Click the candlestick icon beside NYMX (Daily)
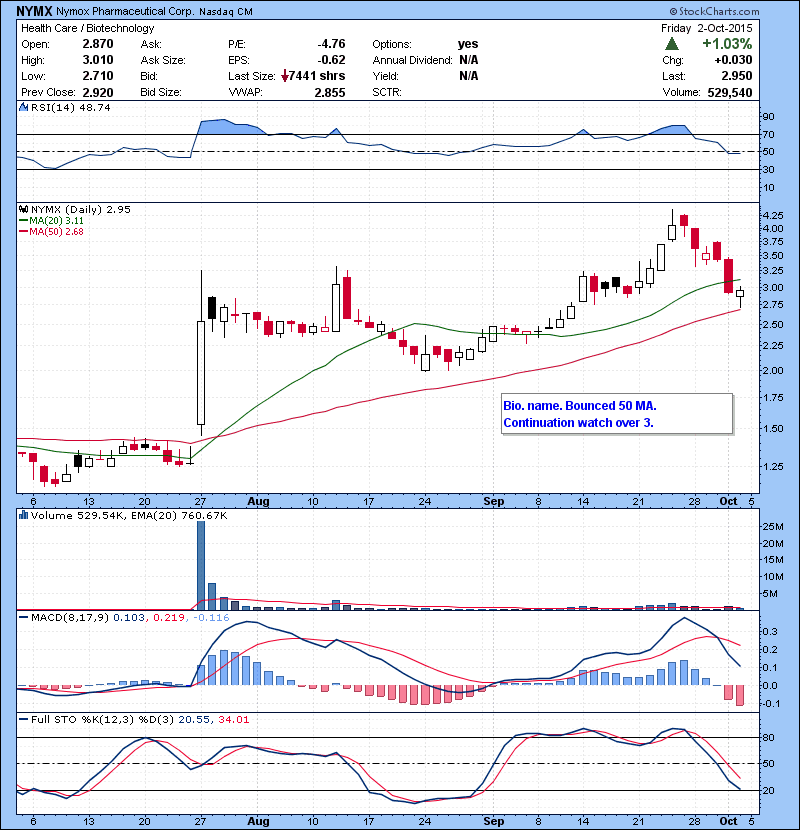The width and height of the screenshot is (800, 830). [x=23, y=209]
